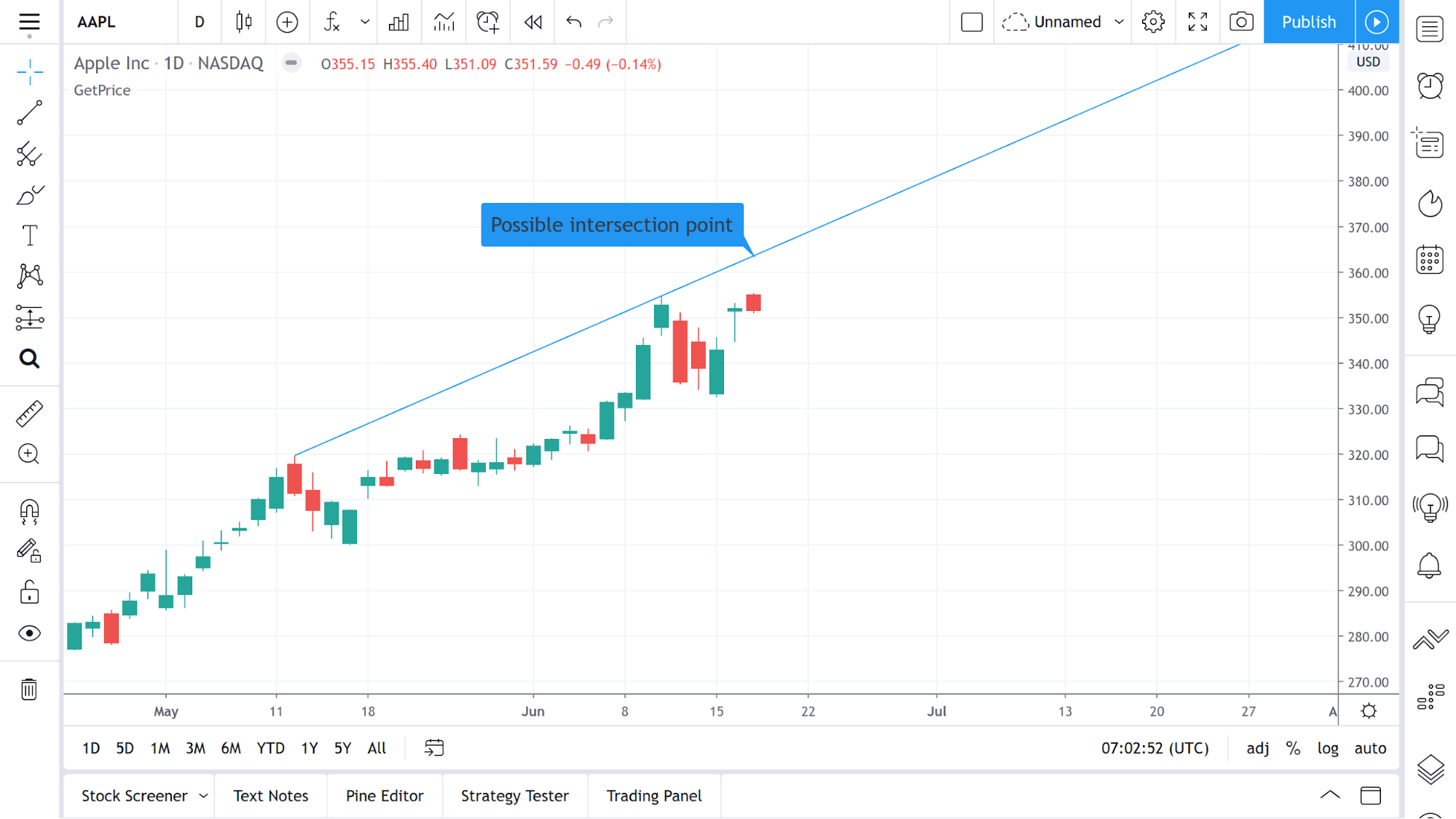Open the hamburger main menu
Viewport: 1456px width, 819px height.
click(x=29, y=22)
